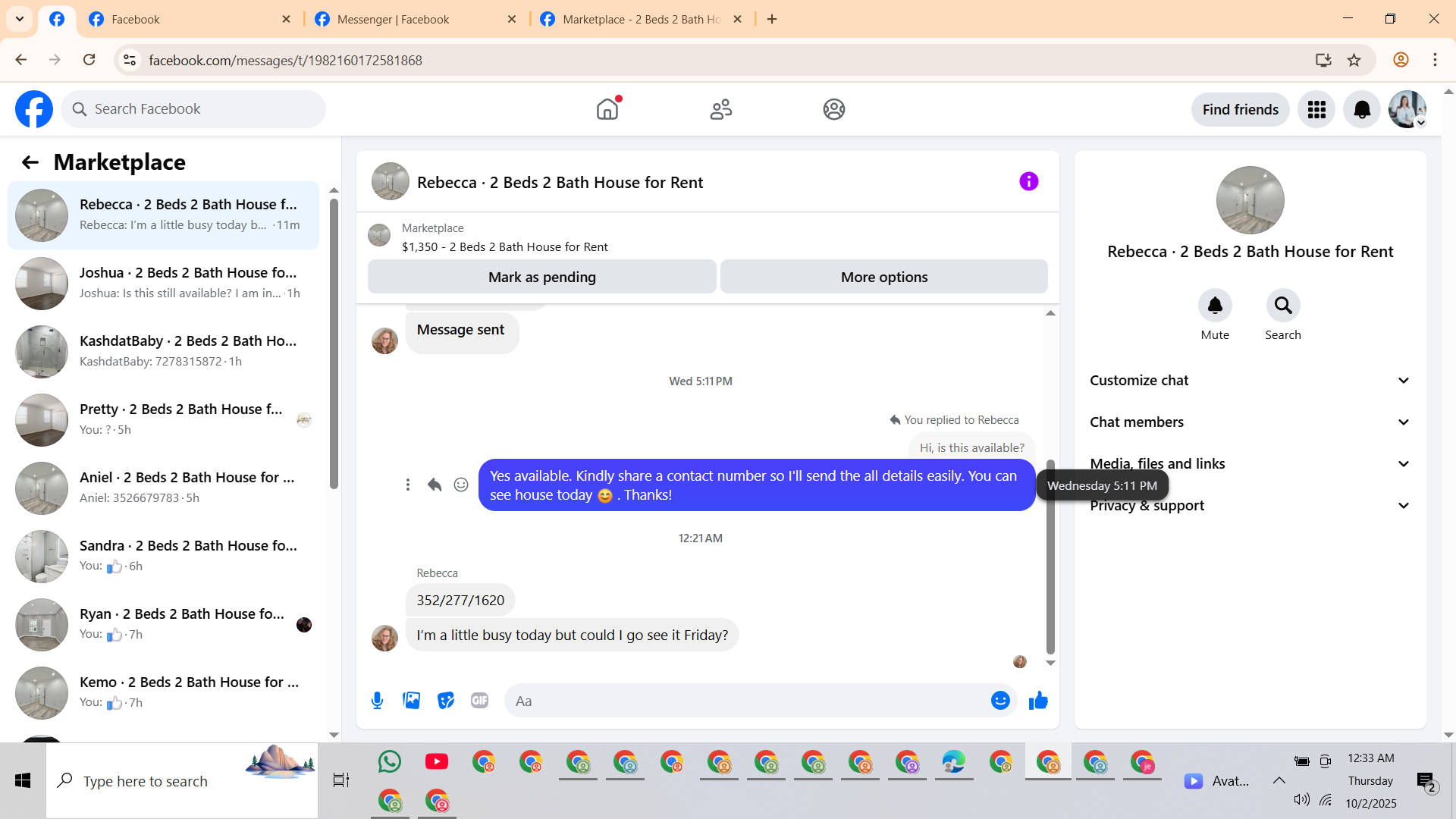The height and width of the screenshot is (819, 1456).
Task: Click the reply arrow beside blue message
Action: tap(435, 485)
